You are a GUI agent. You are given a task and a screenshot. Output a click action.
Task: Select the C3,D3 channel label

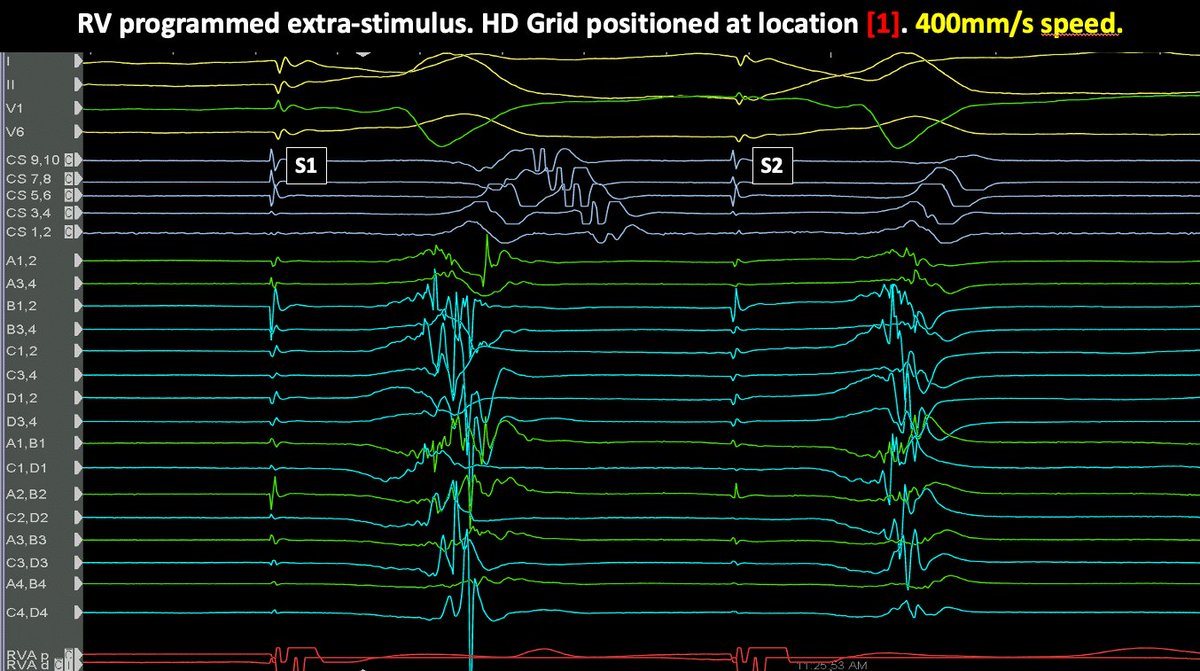click(x=27, y=563)
